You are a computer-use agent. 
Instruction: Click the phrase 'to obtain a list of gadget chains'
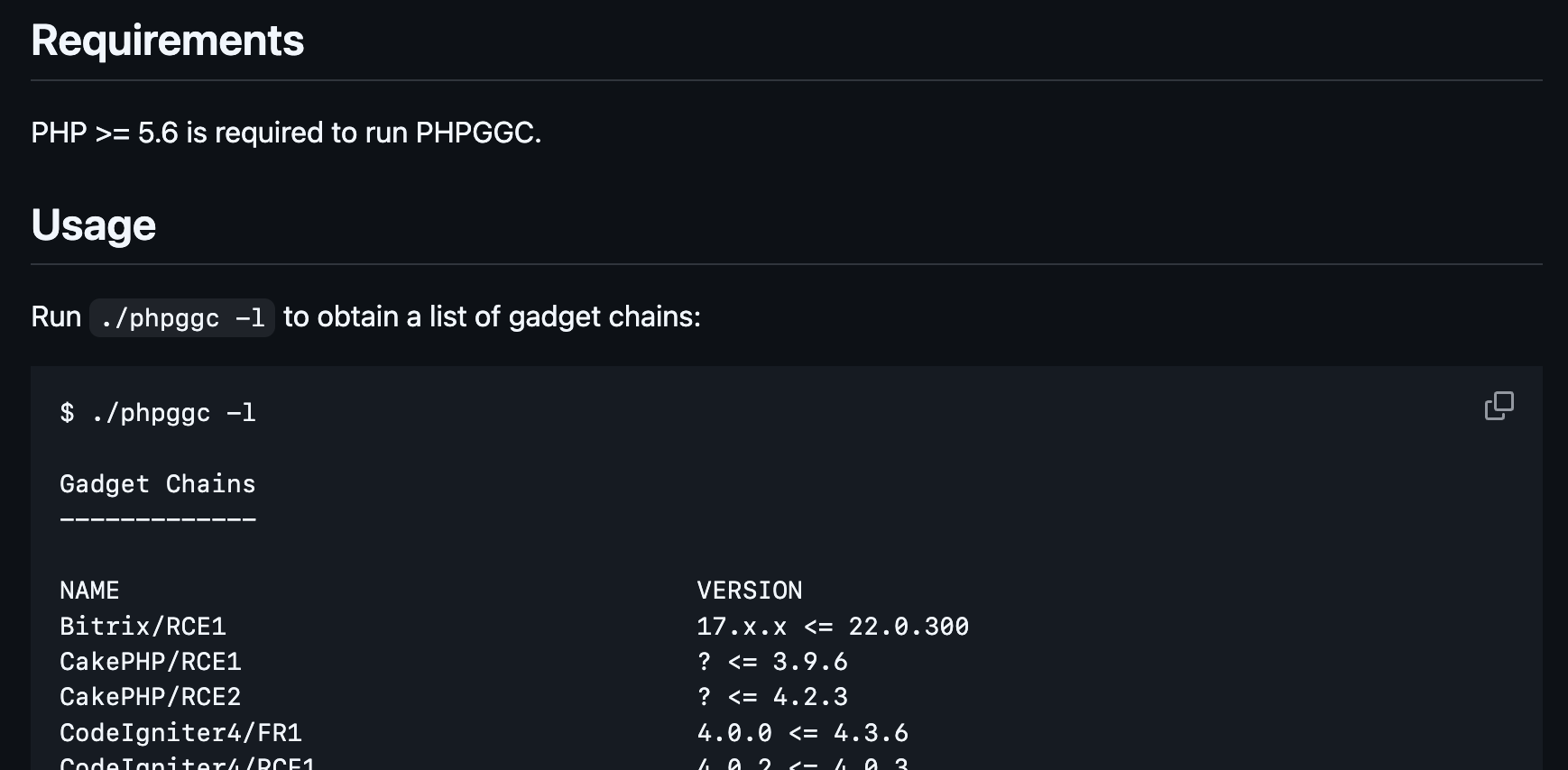492,316
